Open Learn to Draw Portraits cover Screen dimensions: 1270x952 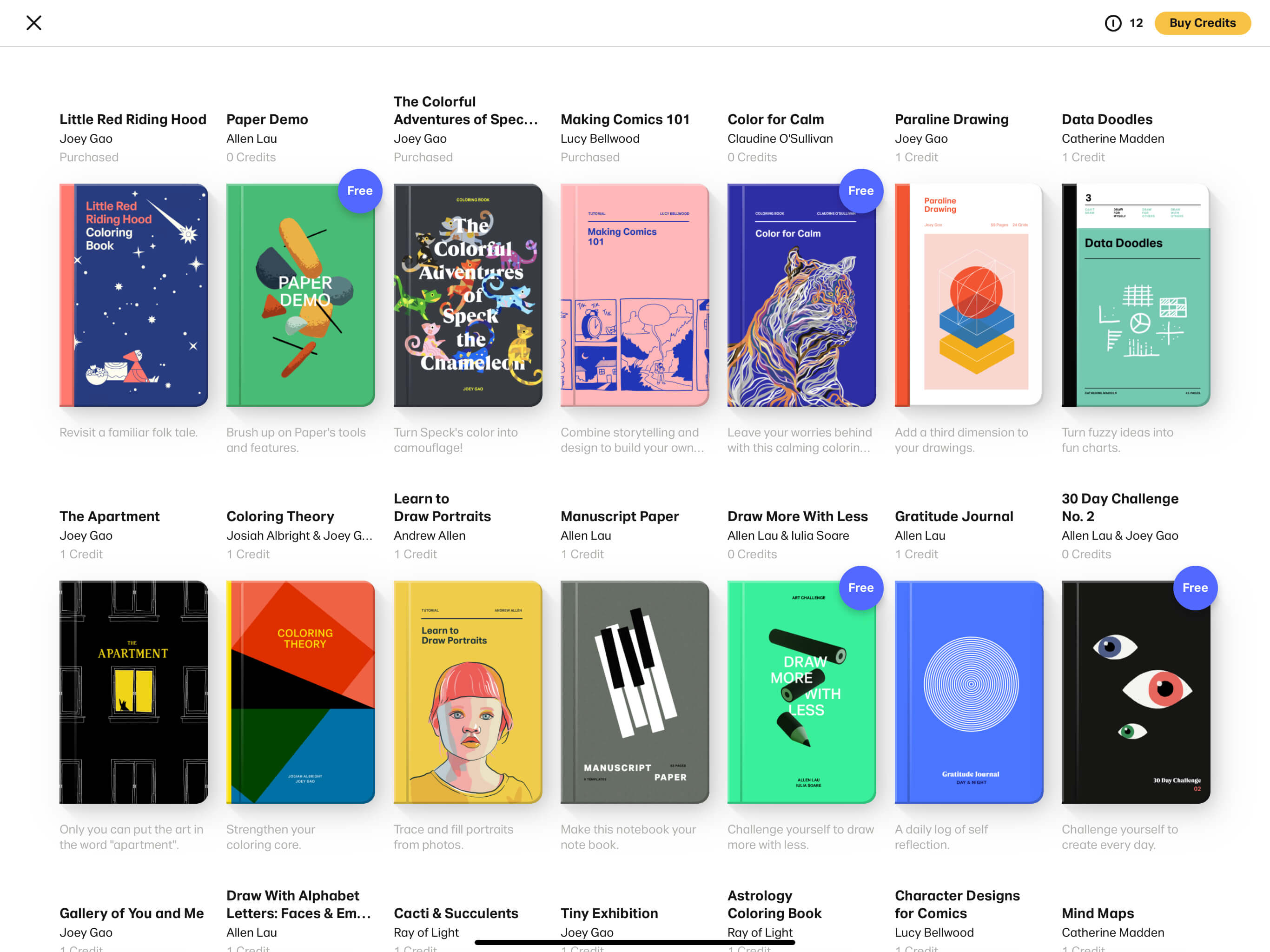tap(467, 692)
